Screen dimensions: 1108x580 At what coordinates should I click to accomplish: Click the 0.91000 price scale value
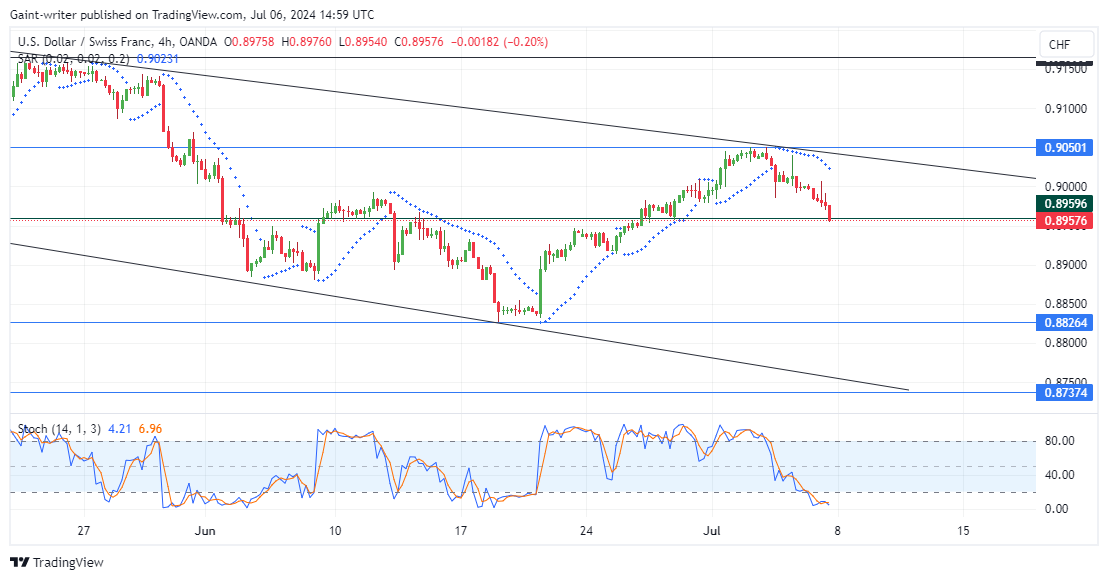pos(1066,109)
